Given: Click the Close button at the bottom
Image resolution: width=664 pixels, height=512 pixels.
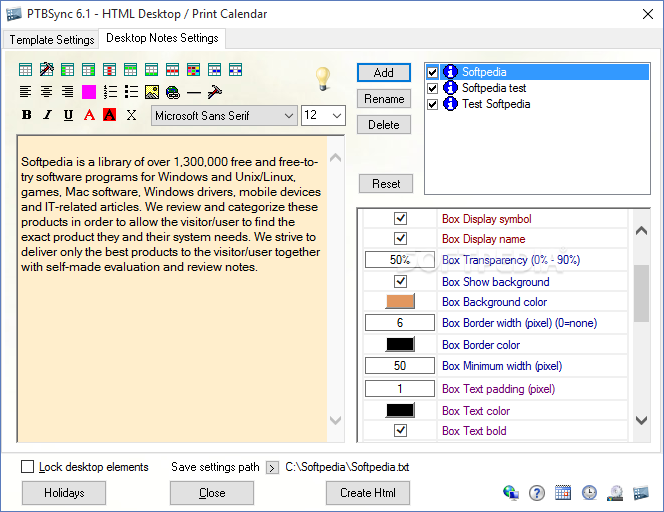Looking at the screenshot, I should 212,493.
